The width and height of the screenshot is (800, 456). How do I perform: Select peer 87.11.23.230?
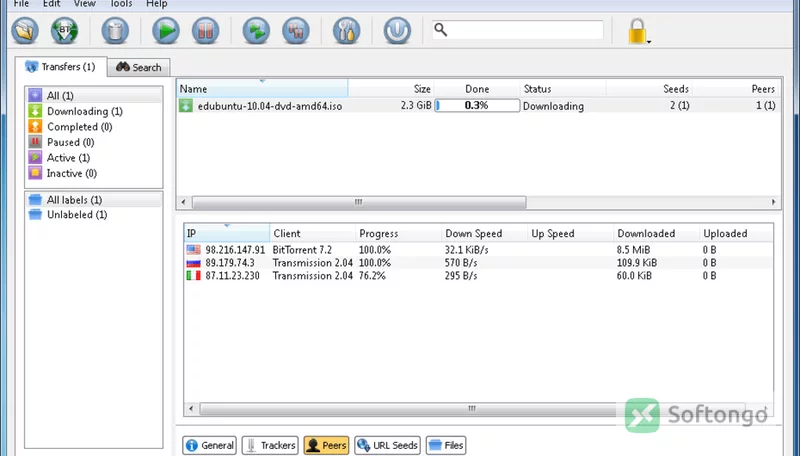[x=479, y=275]
